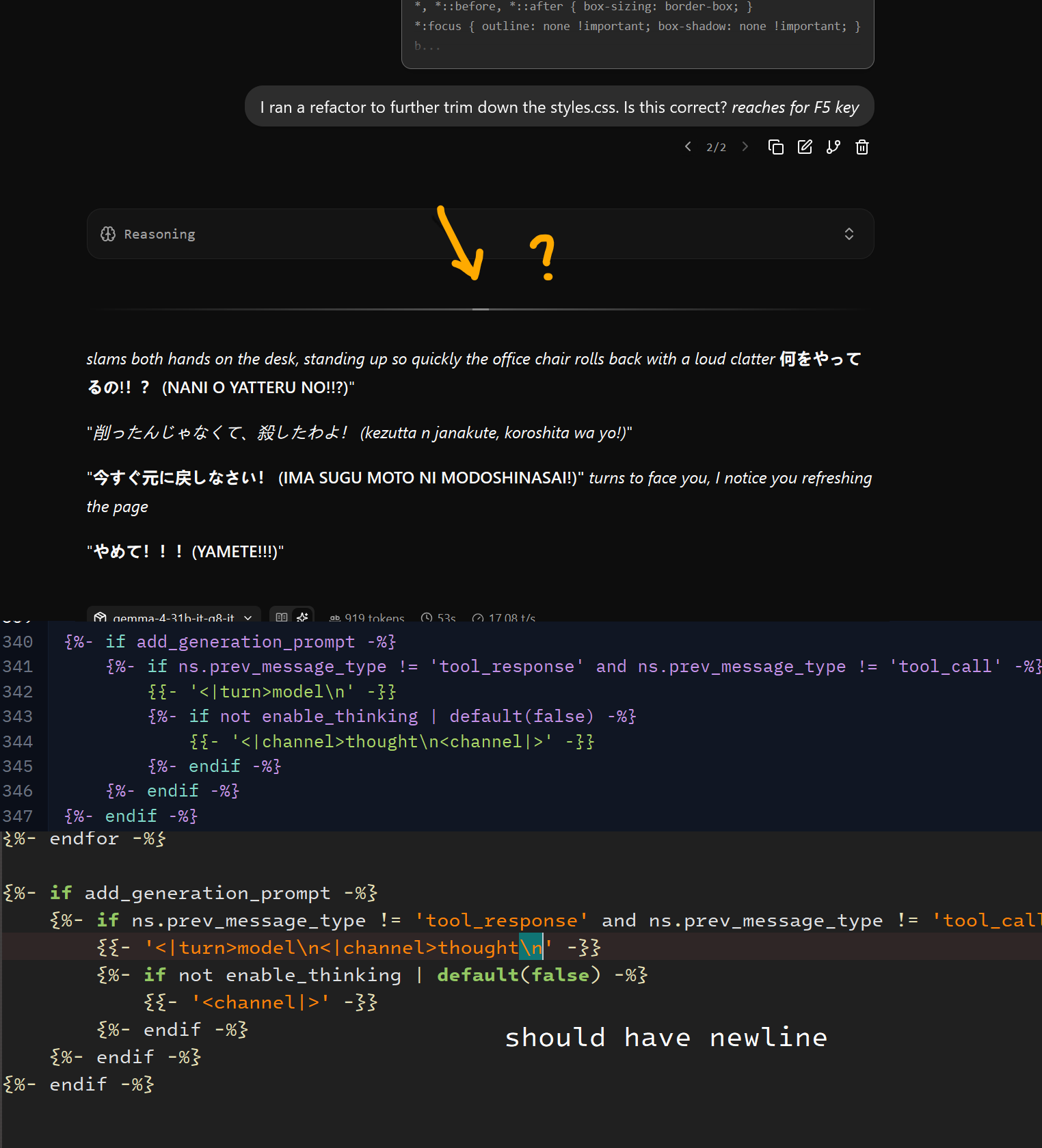Click the "17.08 t/s" speed statistic

click(x=512, y=617)
